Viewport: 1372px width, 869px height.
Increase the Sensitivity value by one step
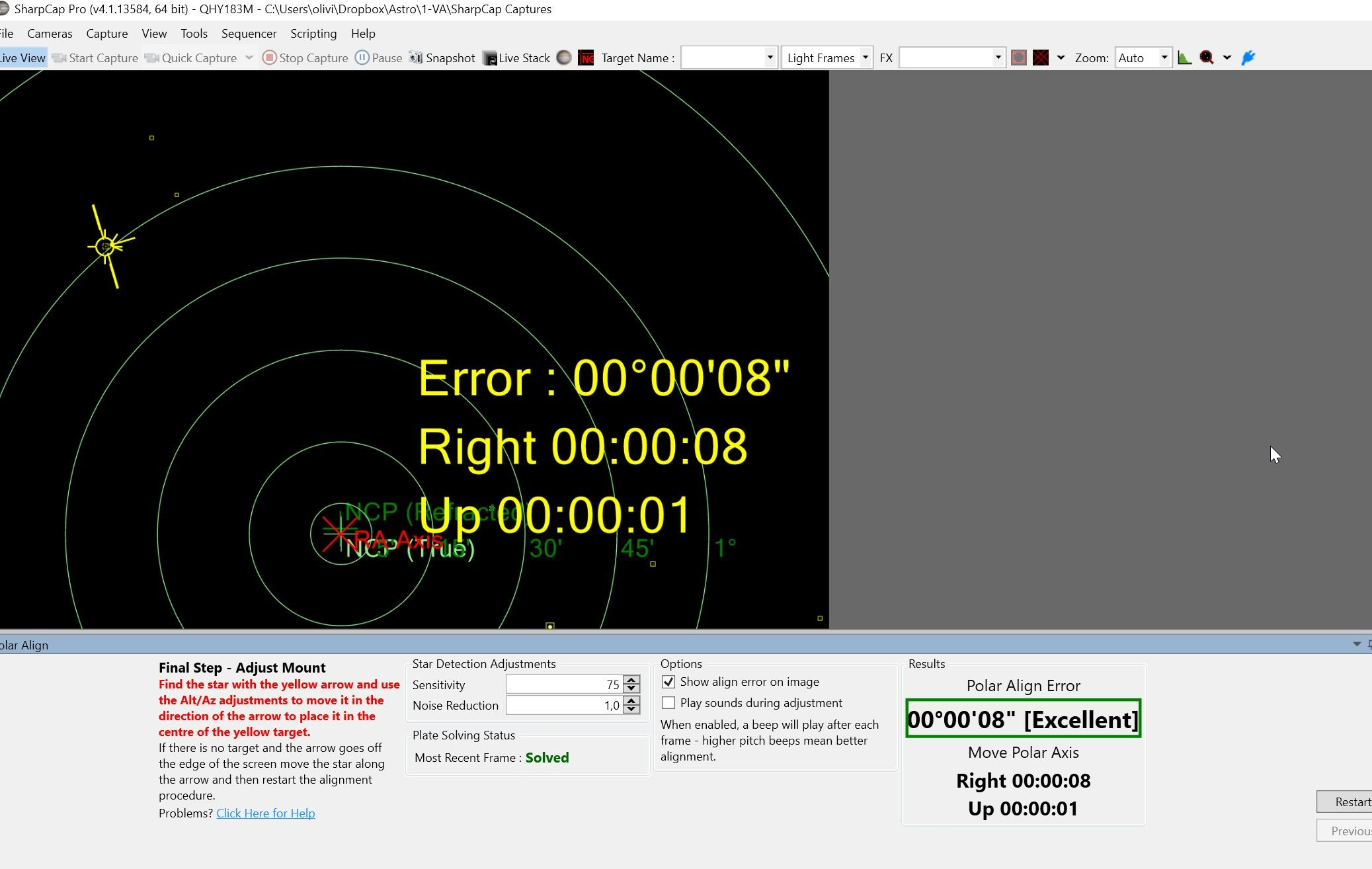(x=631, y=680)
